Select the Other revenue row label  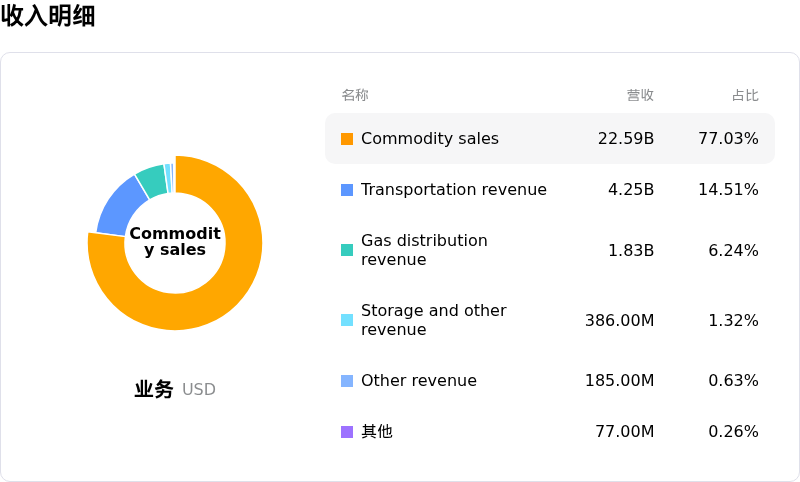419,380
